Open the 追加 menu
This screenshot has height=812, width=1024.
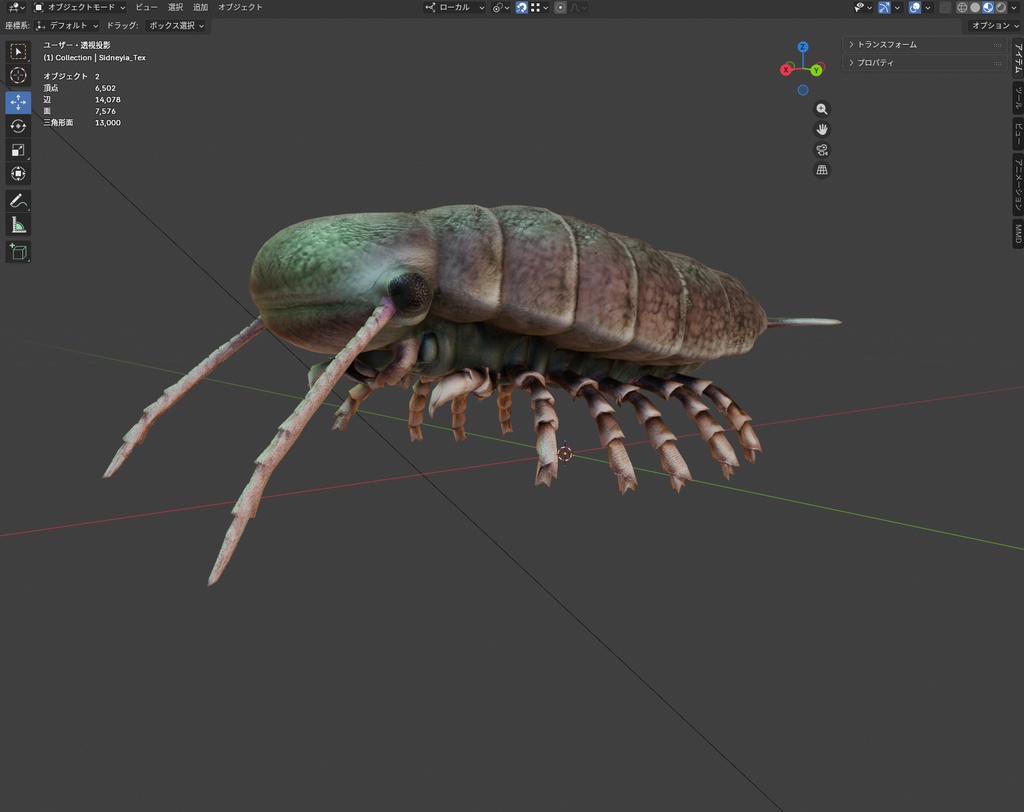[x=200, y=7]
